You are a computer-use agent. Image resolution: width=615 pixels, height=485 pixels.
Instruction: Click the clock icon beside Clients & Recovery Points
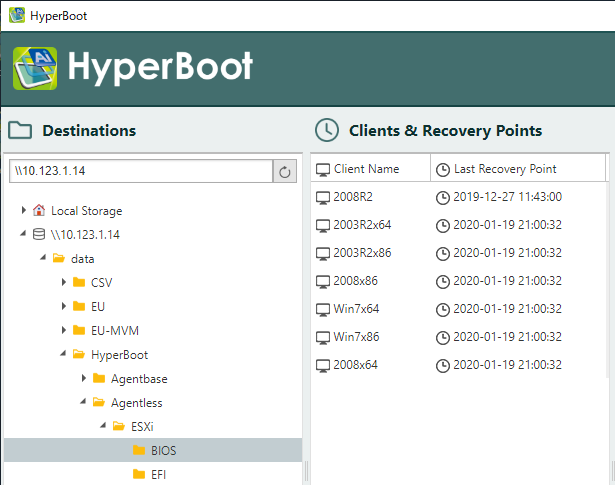pyautogui.click(x=326, y=130)
